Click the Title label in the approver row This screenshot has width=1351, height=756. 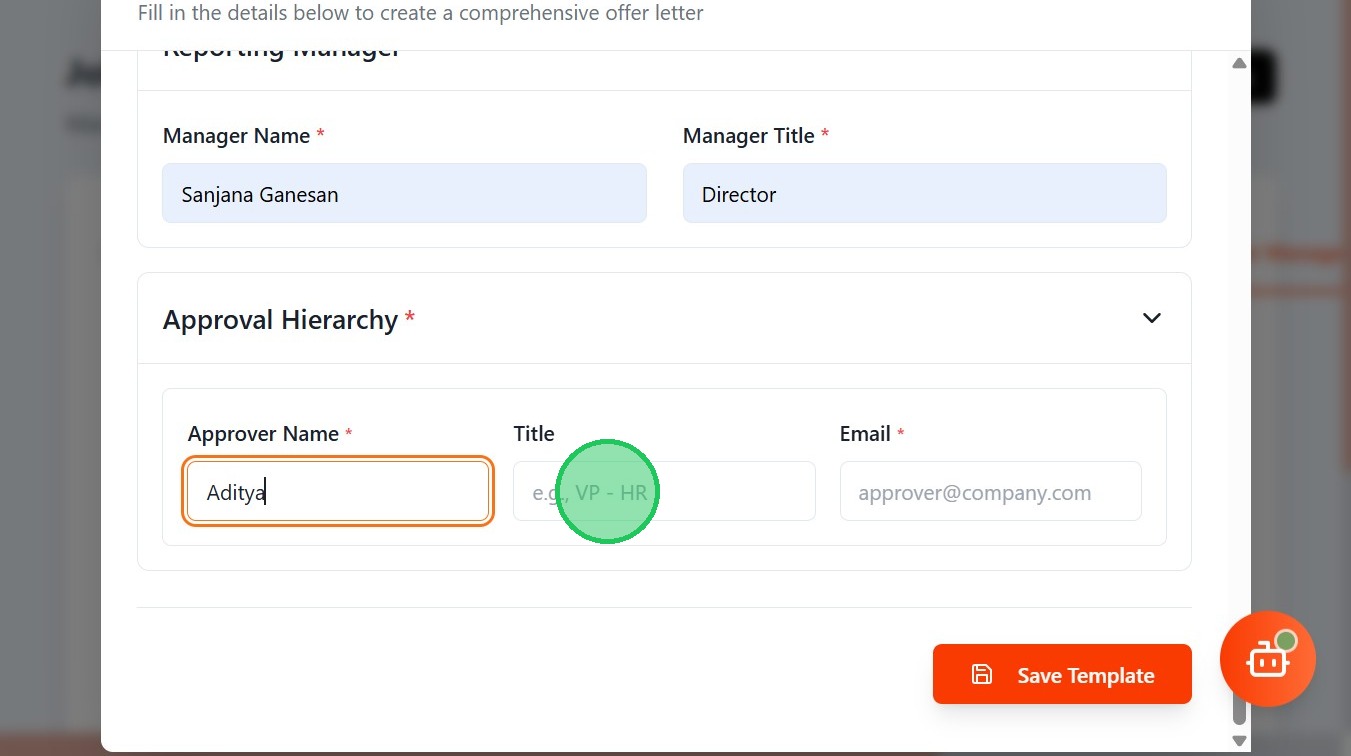pyautogui.click(x=534, y=434)
